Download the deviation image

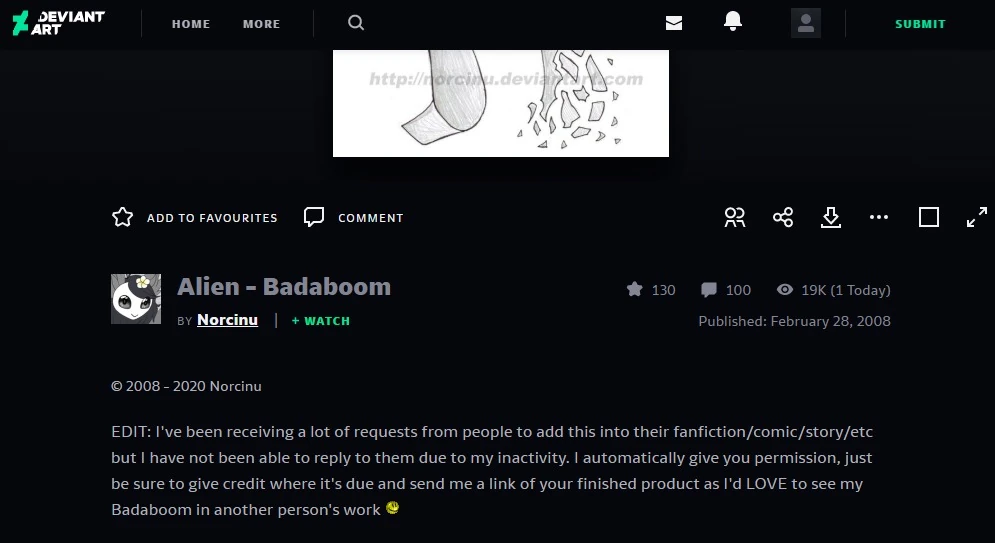831,217
